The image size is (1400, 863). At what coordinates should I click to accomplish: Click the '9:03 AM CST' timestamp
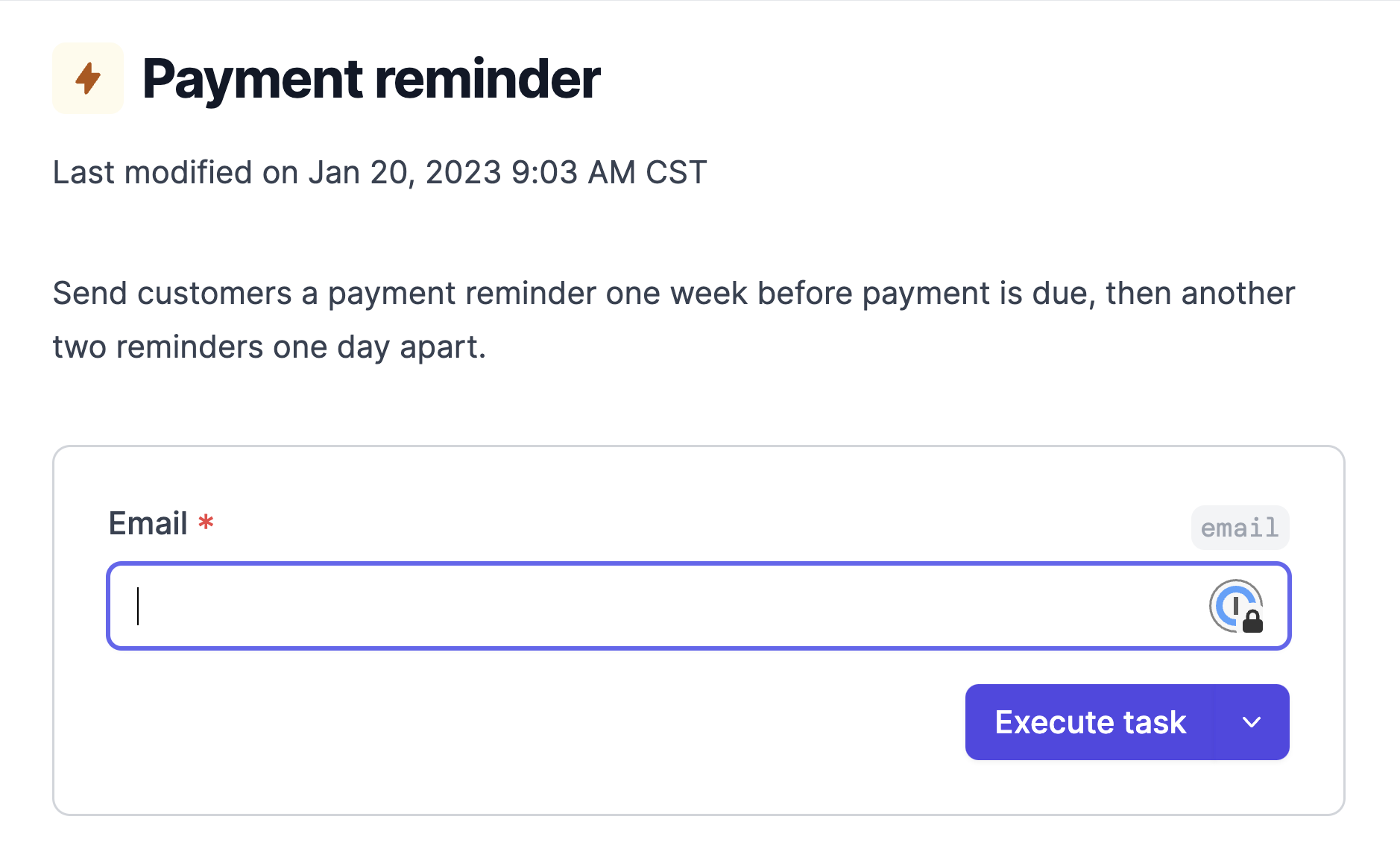coord(609,172)
